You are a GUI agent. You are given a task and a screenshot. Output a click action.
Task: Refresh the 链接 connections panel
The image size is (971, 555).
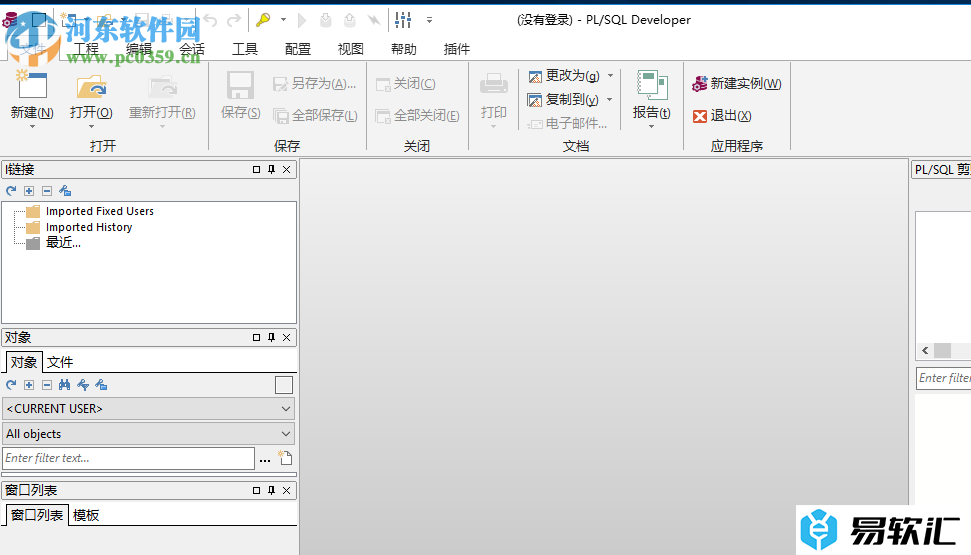pos(11,191)
